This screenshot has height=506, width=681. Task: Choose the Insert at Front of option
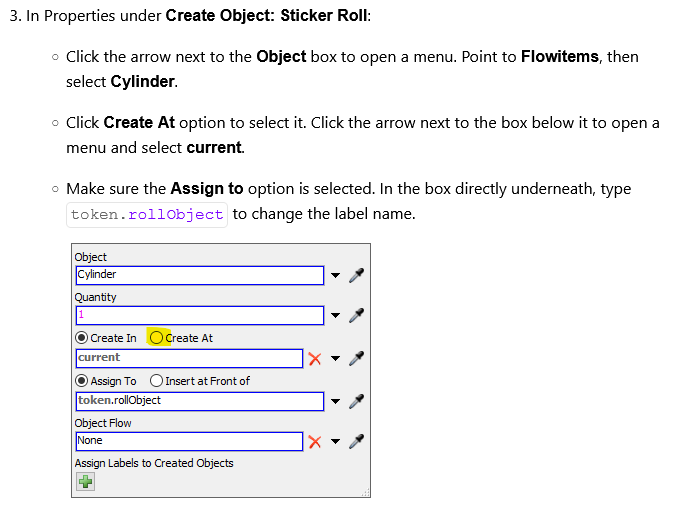pos(156,381)
